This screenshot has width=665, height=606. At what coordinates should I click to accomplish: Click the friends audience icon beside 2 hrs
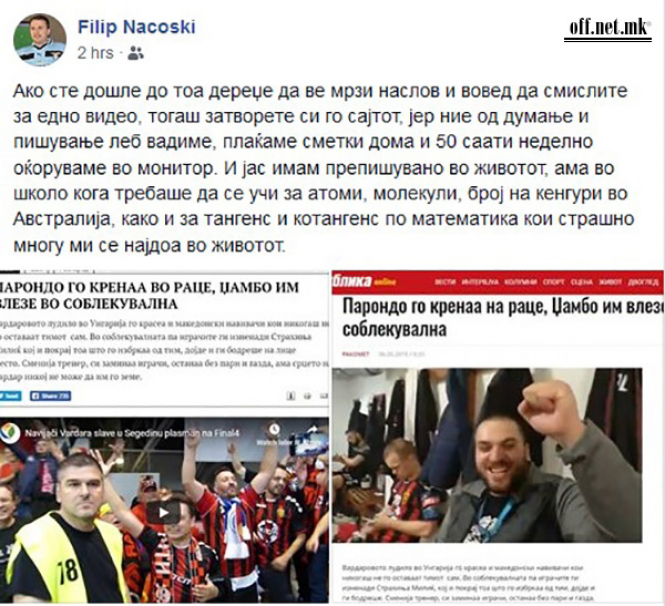[x=136, y=53]
